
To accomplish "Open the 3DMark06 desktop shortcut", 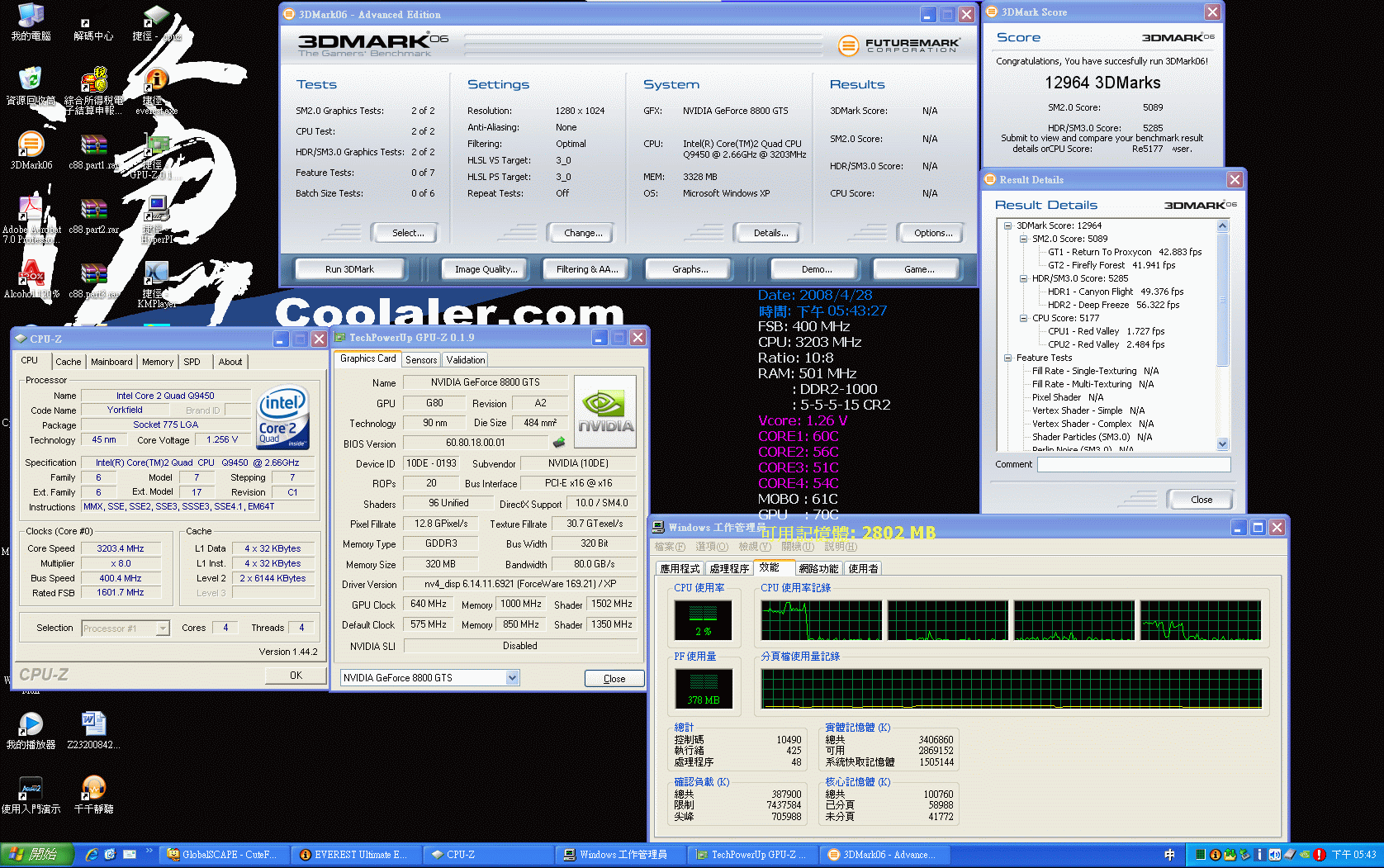I will tap(31, 150).
